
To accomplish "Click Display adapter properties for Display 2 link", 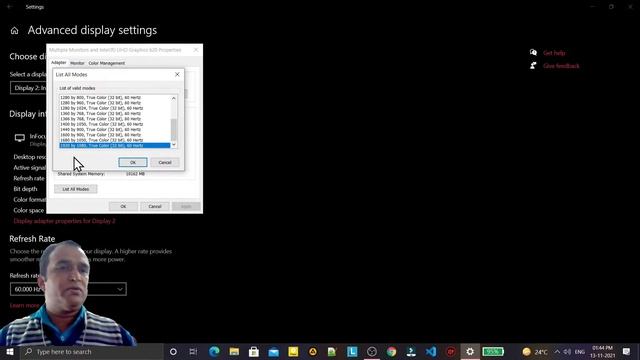I will tap(64, 221).
